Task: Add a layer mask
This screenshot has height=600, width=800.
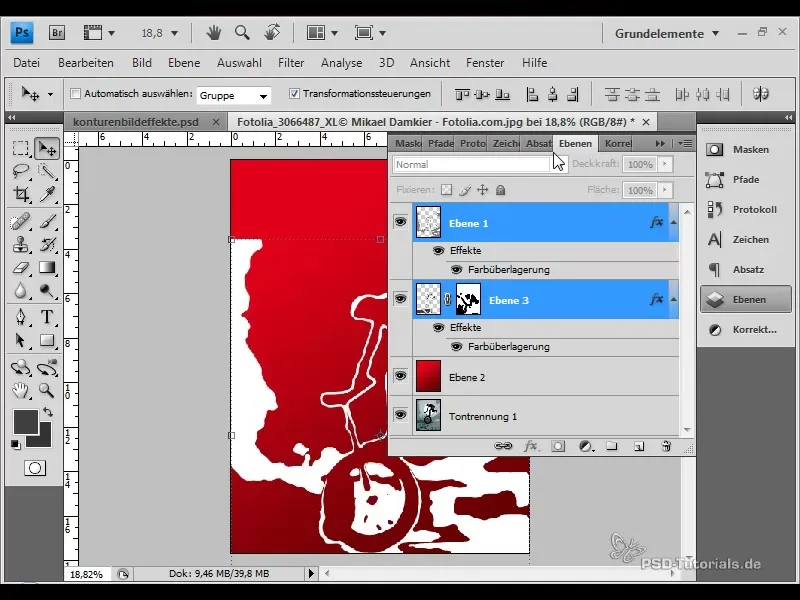Action: tap(558, 446)
